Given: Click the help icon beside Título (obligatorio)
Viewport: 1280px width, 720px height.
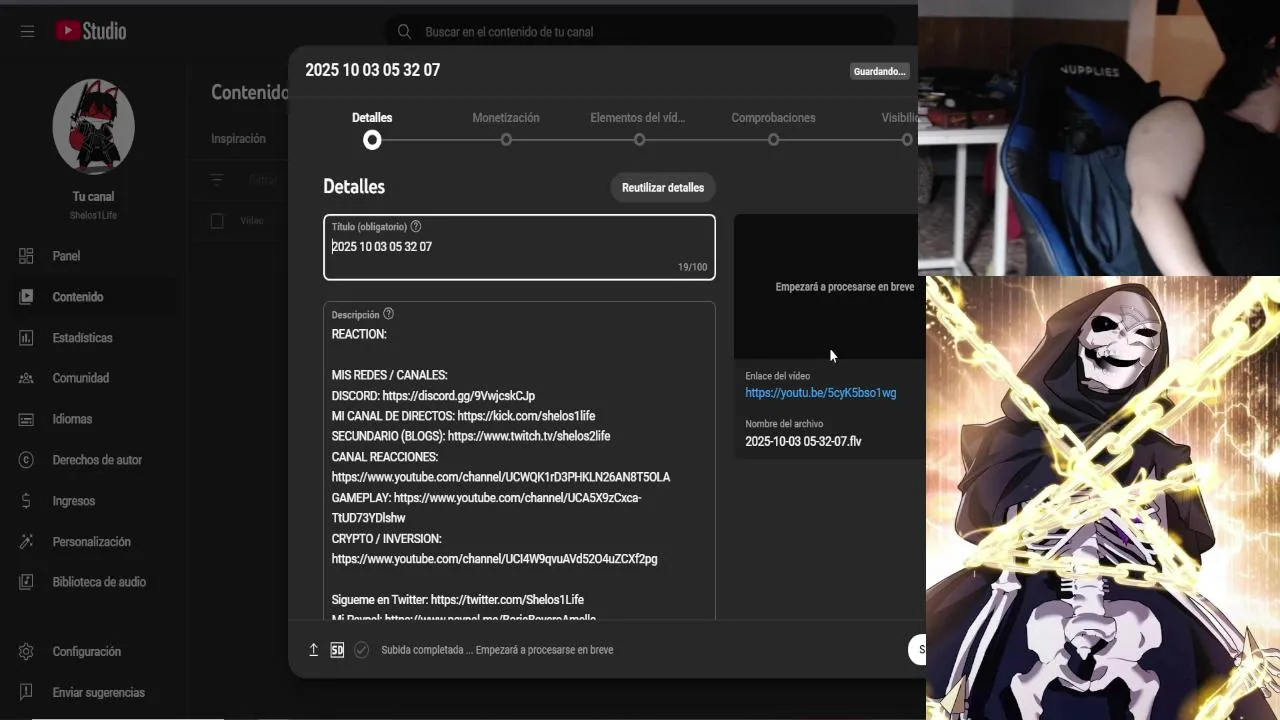Looking at the screenshot, I should 416,227.
